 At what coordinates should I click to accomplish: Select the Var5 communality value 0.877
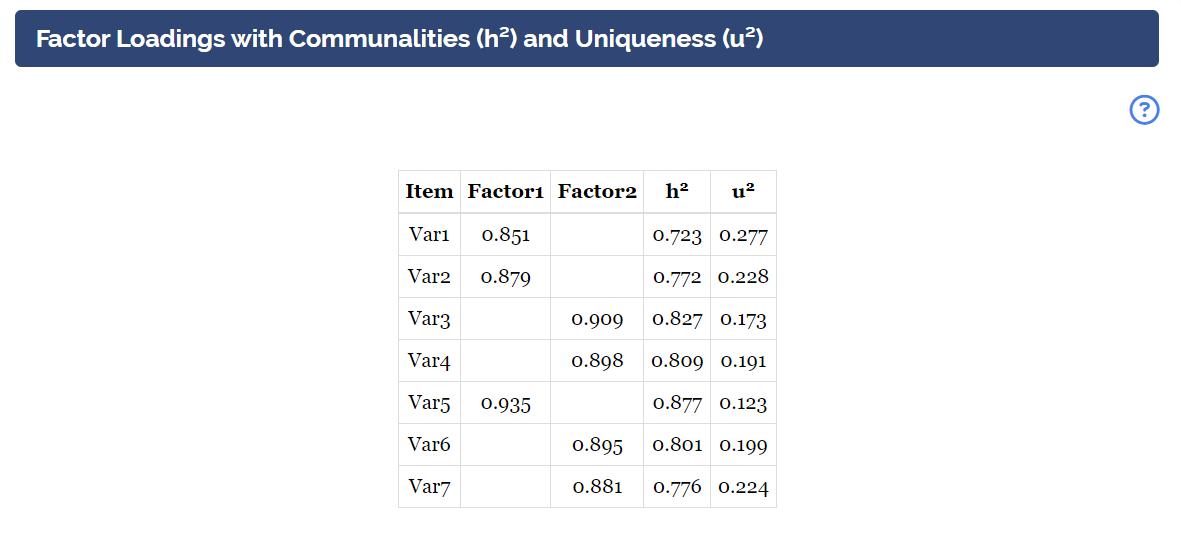677,404
